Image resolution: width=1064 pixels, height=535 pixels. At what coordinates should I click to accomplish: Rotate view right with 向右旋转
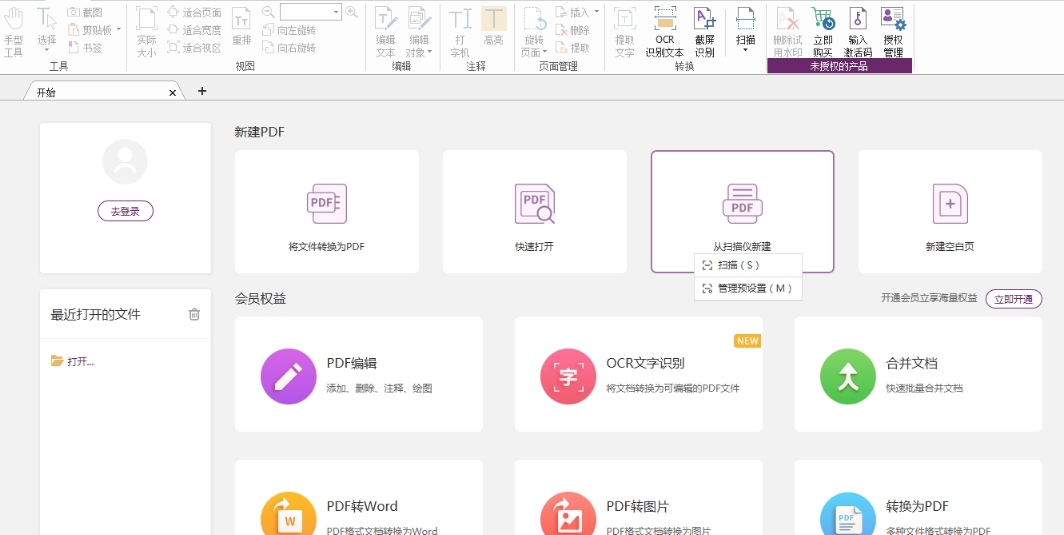pos(289,48)
